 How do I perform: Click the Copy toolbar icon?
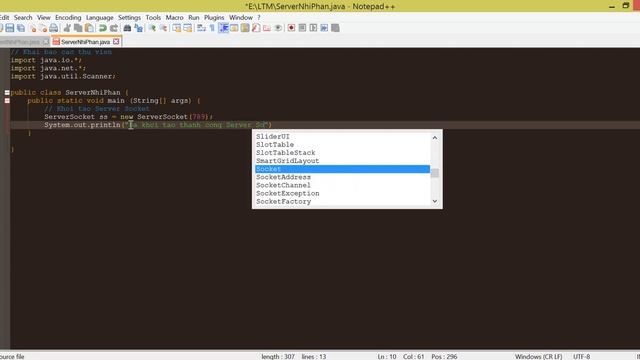78,28
